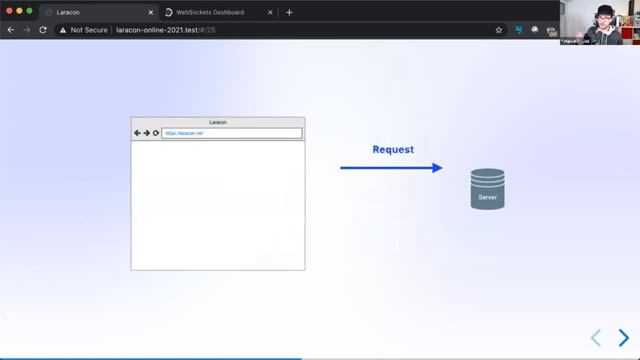Click the red close window button
Screen dimensions: 640x360
tap(9, 11)
